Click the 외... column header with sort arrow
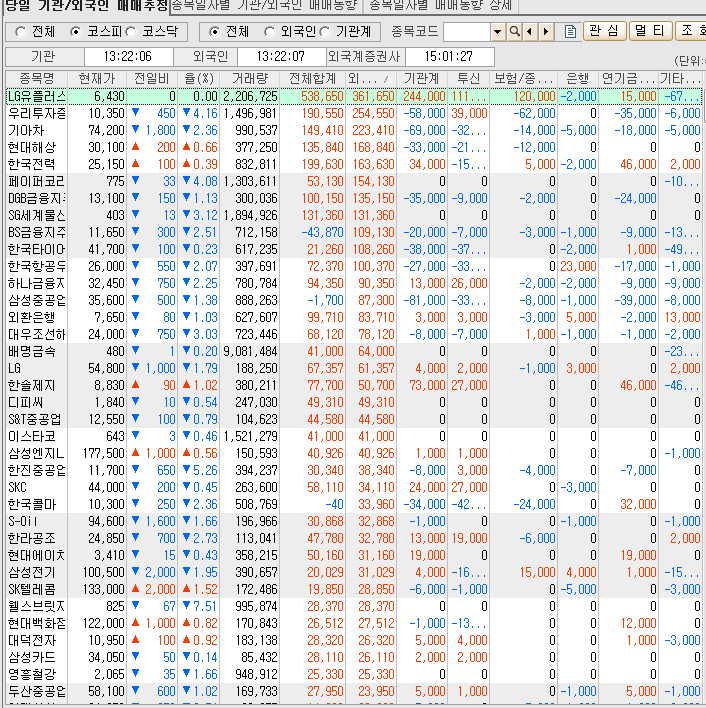 pyautogui.click(x=371, y=79)
